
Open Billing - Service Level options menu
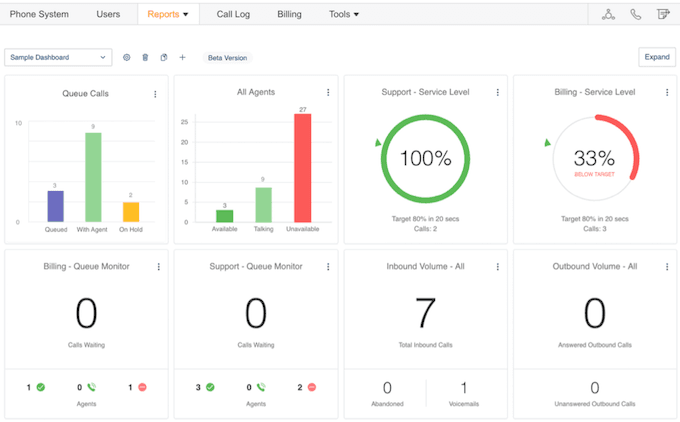(x=667, y=92)
